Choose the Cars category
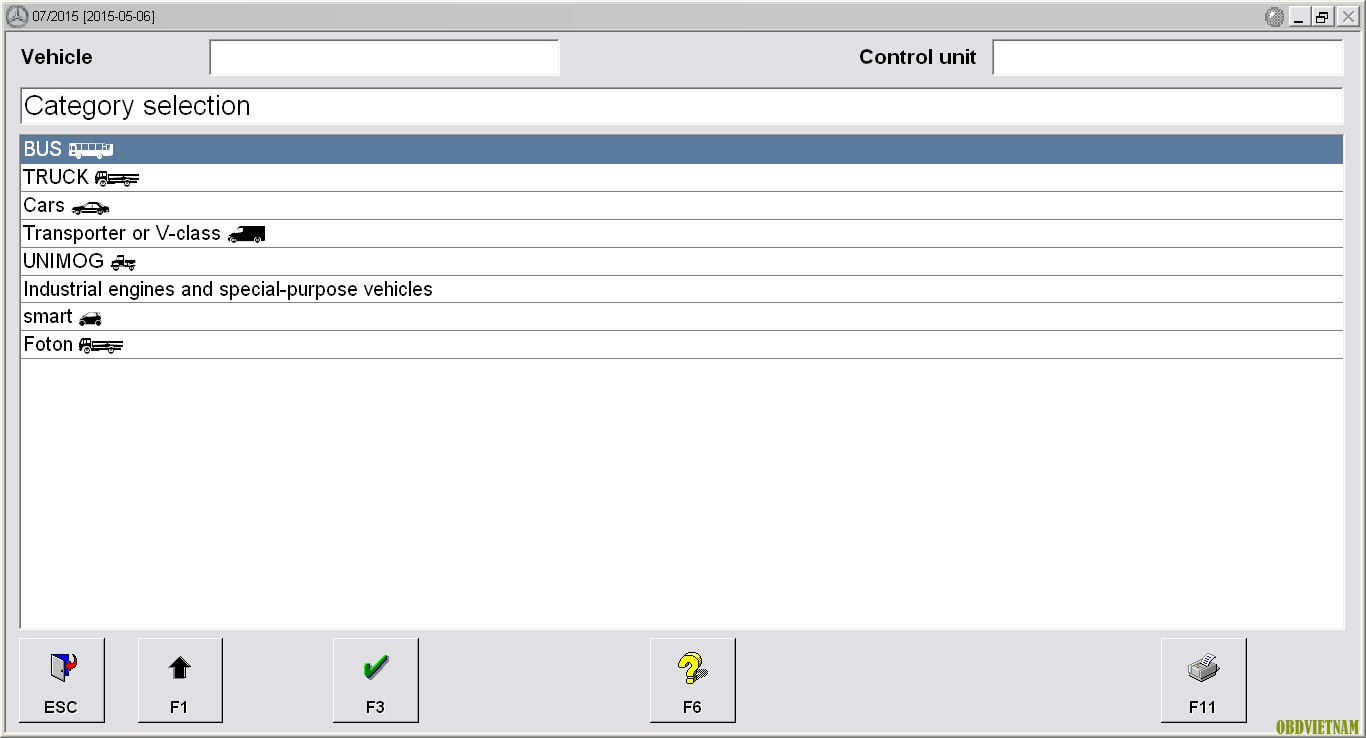 681,206
